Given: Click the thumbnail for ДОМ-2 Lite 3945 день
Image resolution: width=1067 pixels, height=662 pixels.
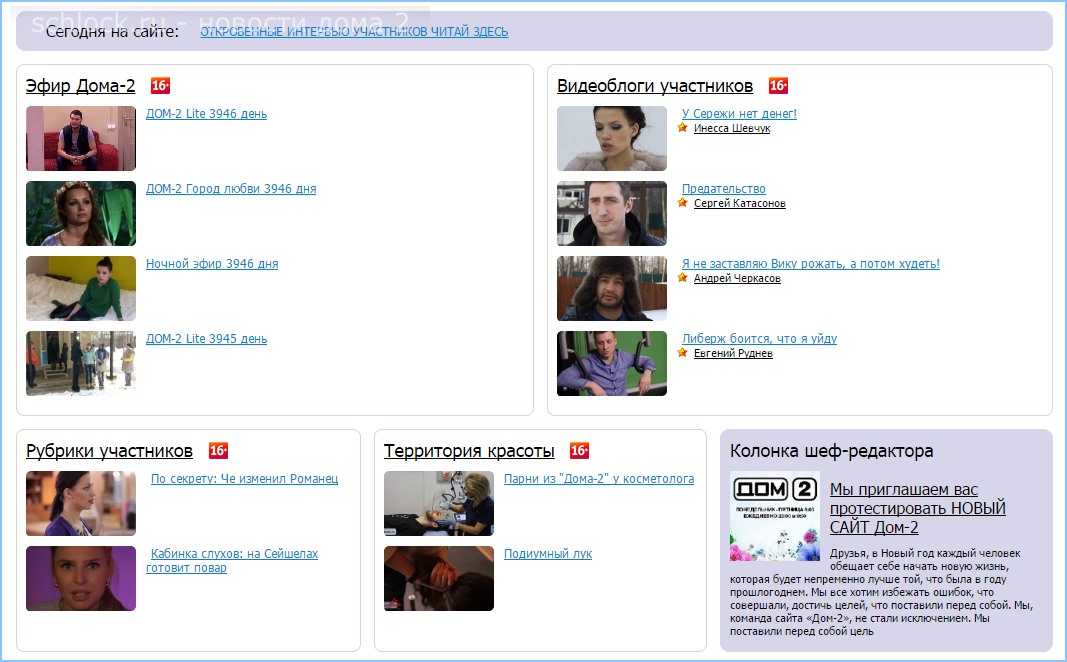Looking at the screenshot, I should tap(81, 363).
